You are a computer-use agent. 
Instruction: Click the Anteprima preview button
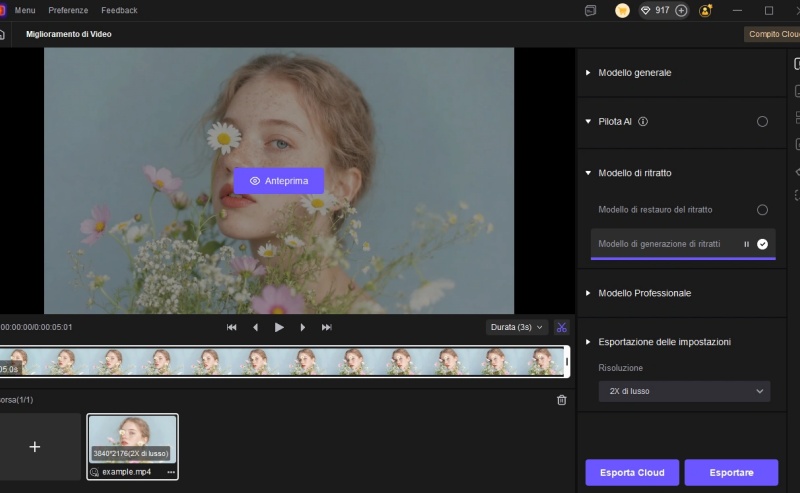pos(279,181)
